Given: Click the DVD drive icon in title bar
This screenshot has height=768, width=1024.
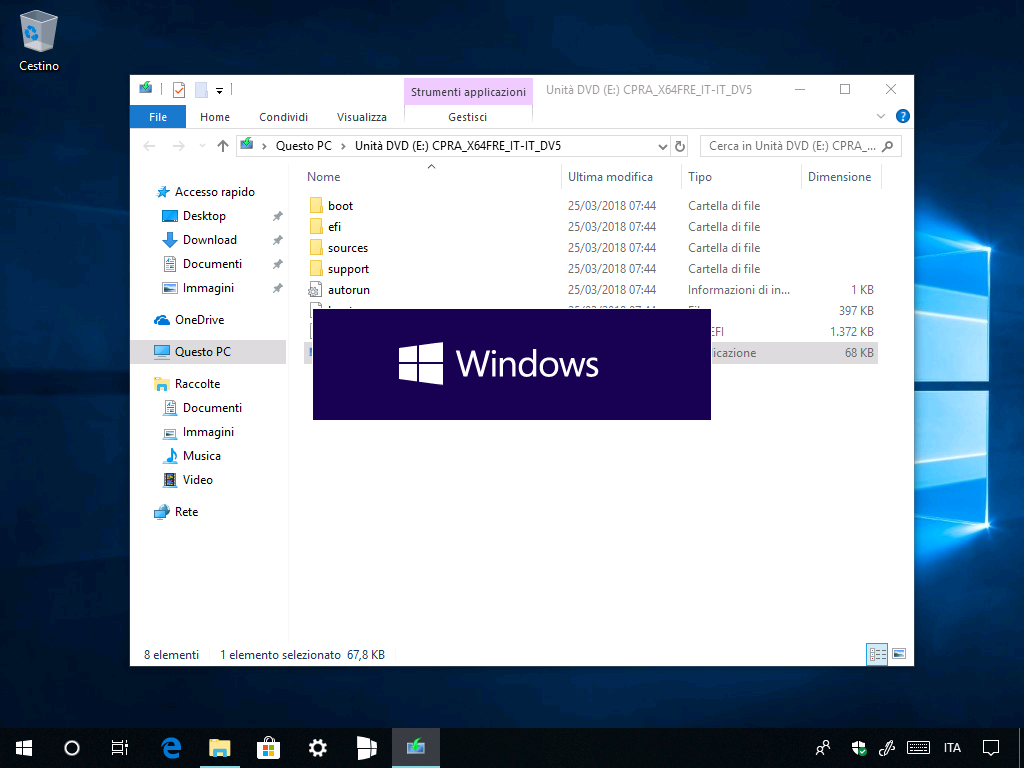Looking at the screenshot, I should pyautogui.click(x=146, y=88).
